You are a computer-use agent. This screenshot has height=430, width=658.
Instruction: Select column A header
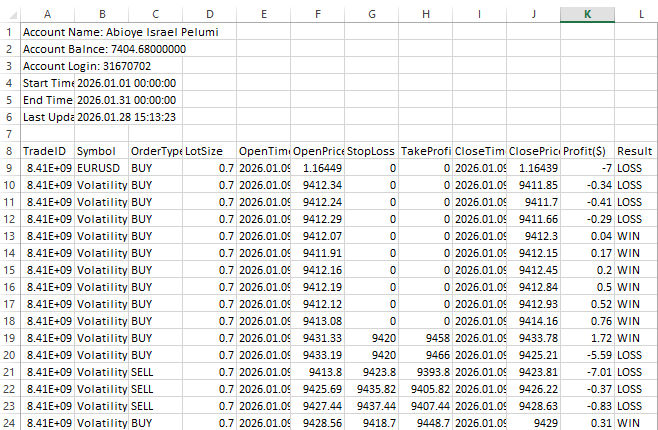pos(47,14)
